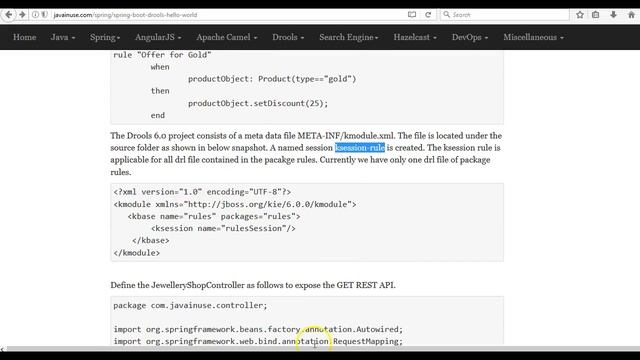Open the downloads arrow icon
The height and width of the screenshot is (360, 640).
click(613, 15)
